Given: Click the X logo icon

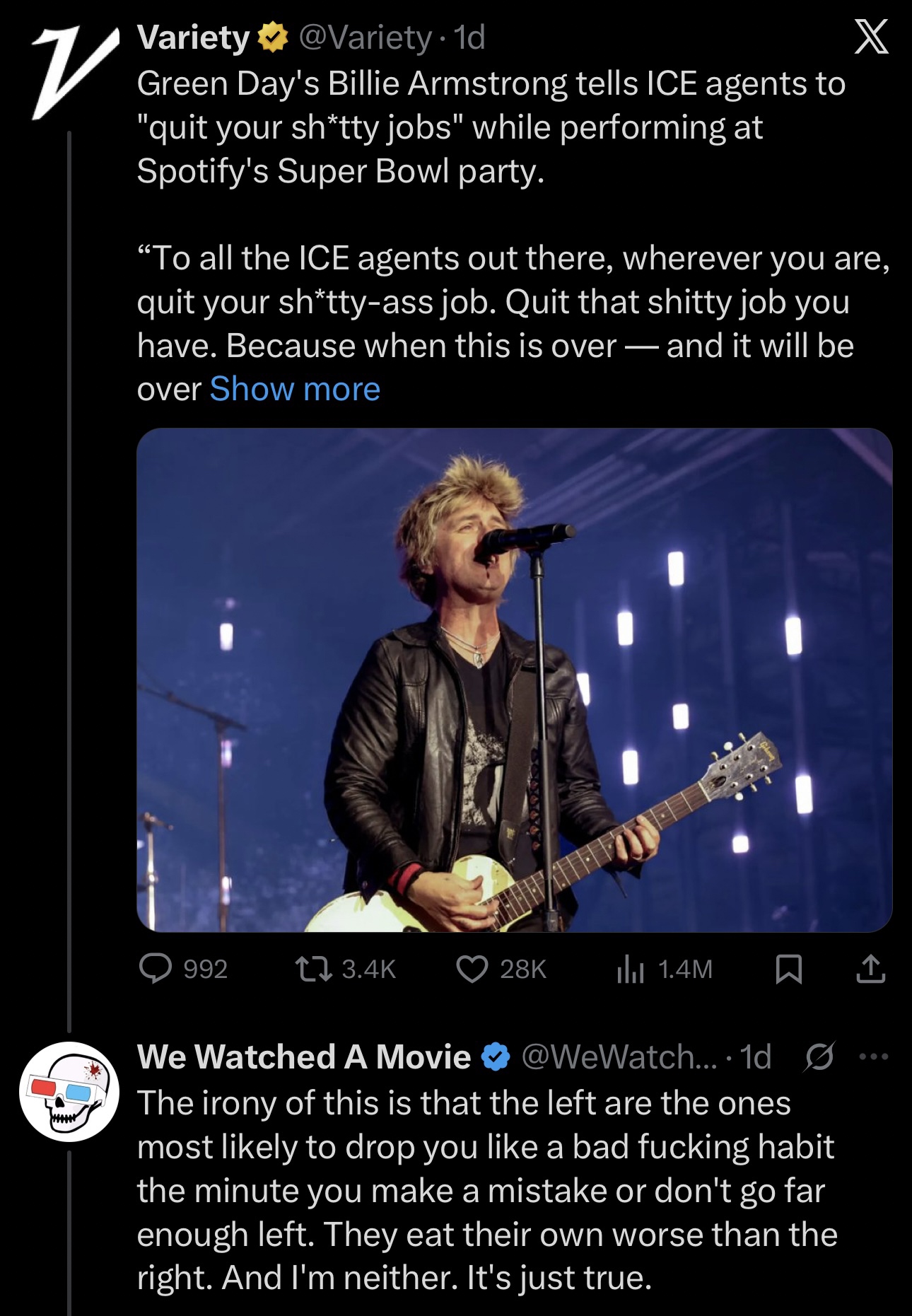Looking at the screenshot, I should tap(871, 37).
